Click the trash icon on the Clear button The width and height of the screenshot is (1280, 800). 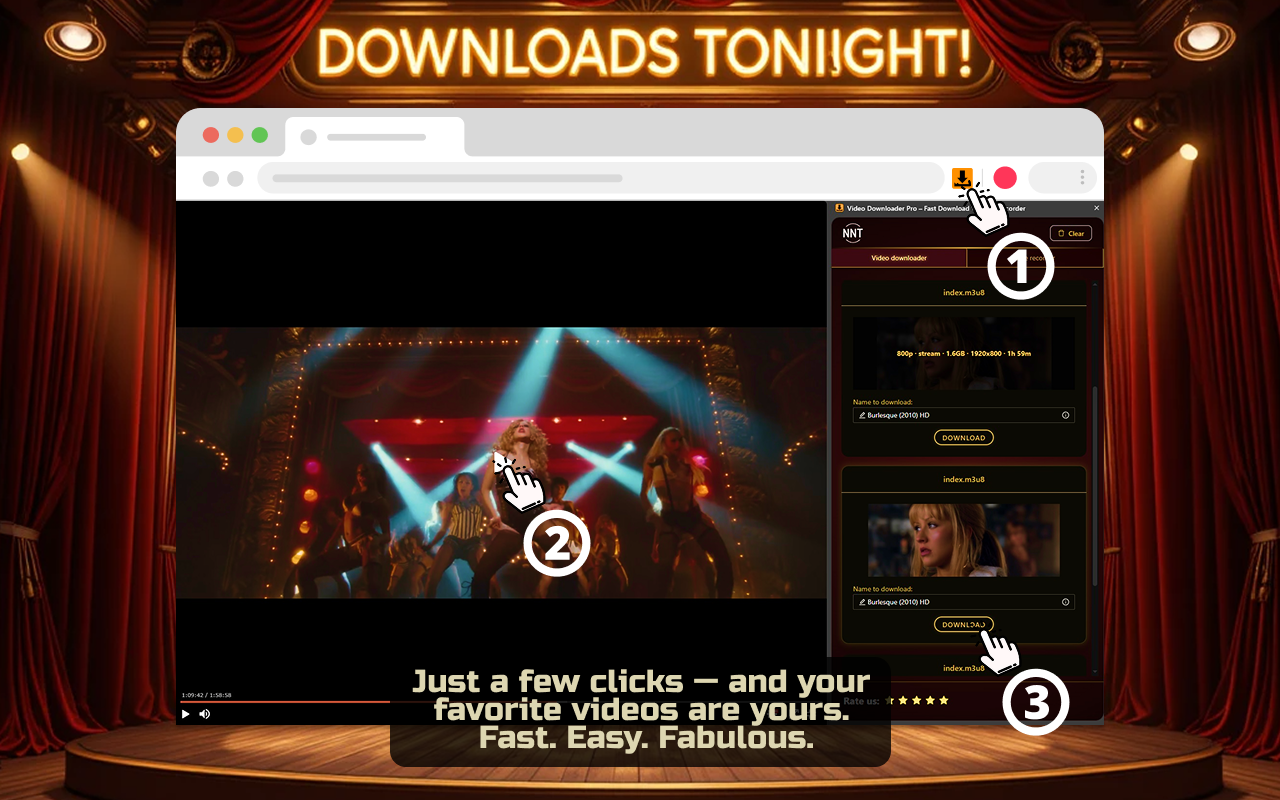pos(1060,233)
